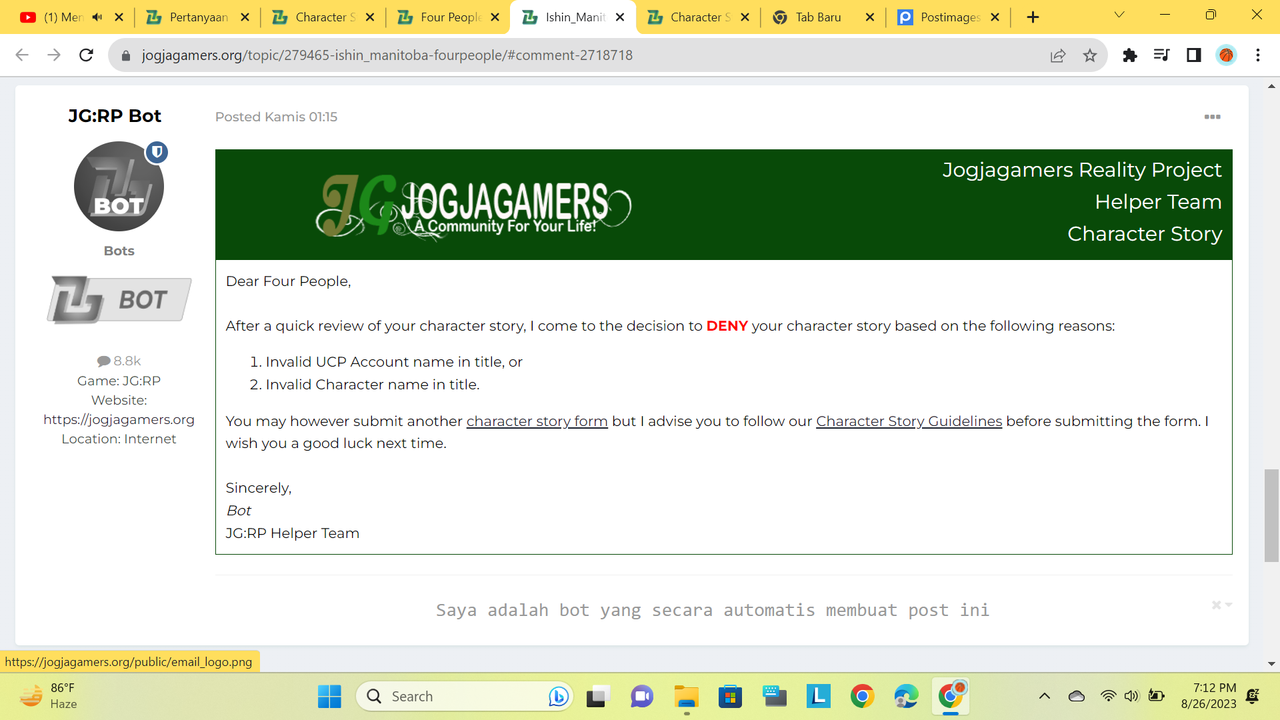Open media control button in toolbar
1280x720 pixels.
(1162, 56)
